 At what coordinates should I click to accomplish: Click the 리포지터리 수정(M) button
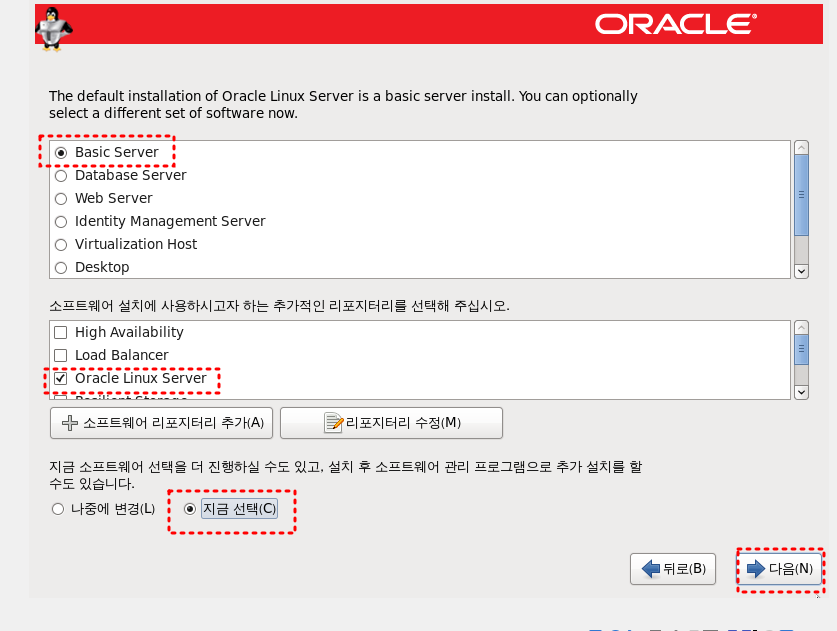[x=391, y=423]
